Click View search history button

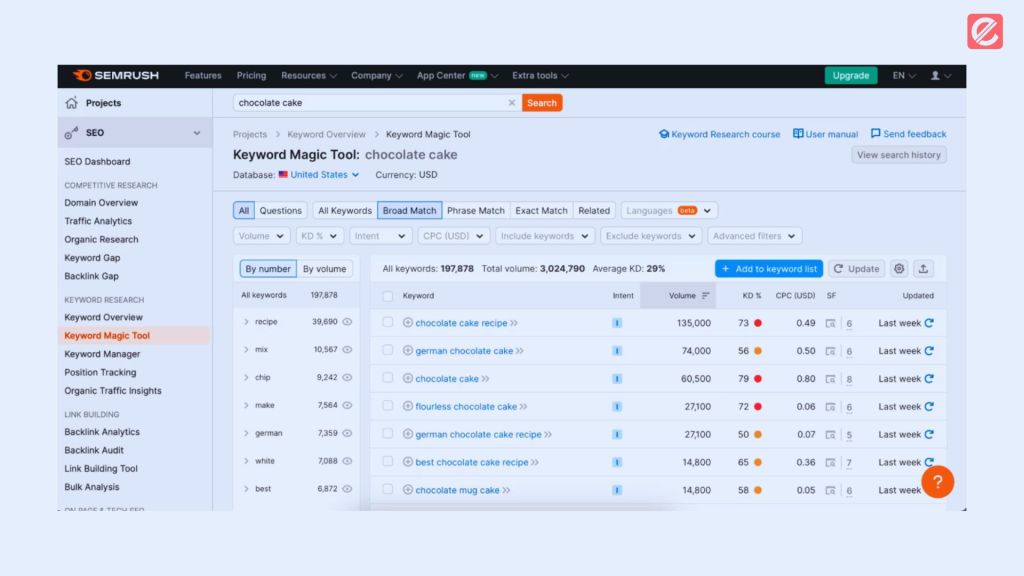(899, 155)
